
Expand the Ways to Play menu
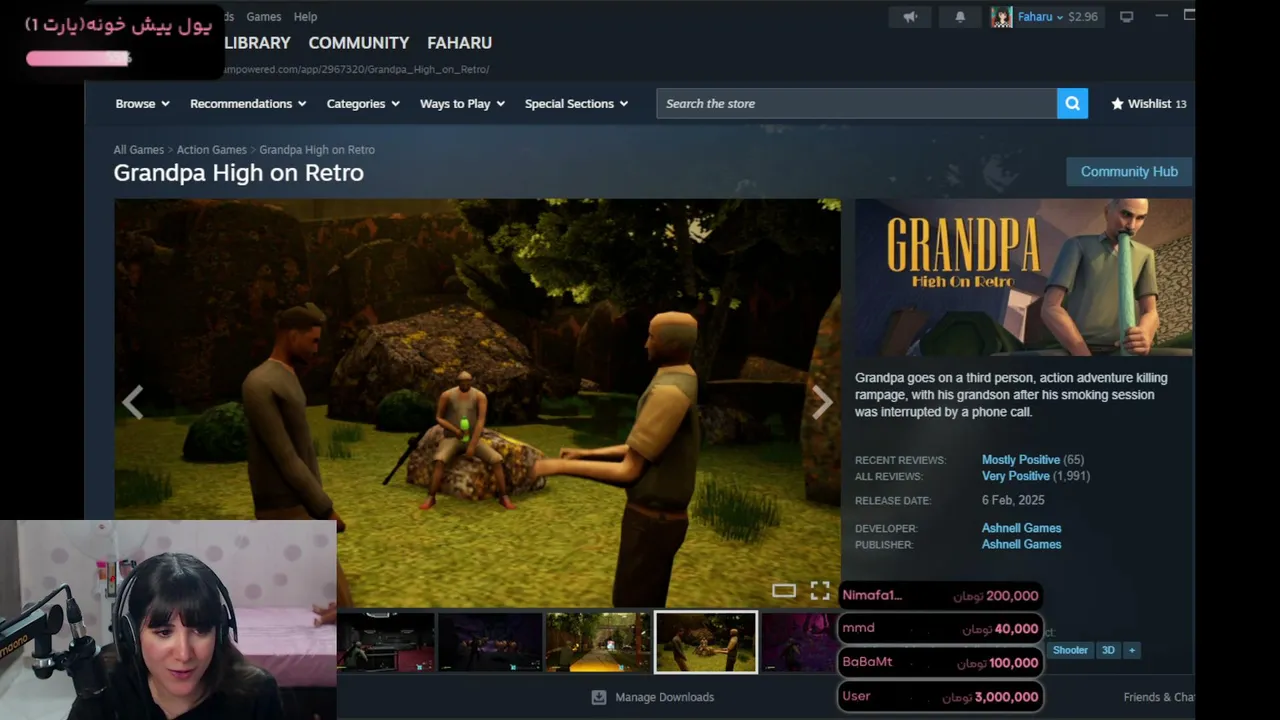point(462,103)
